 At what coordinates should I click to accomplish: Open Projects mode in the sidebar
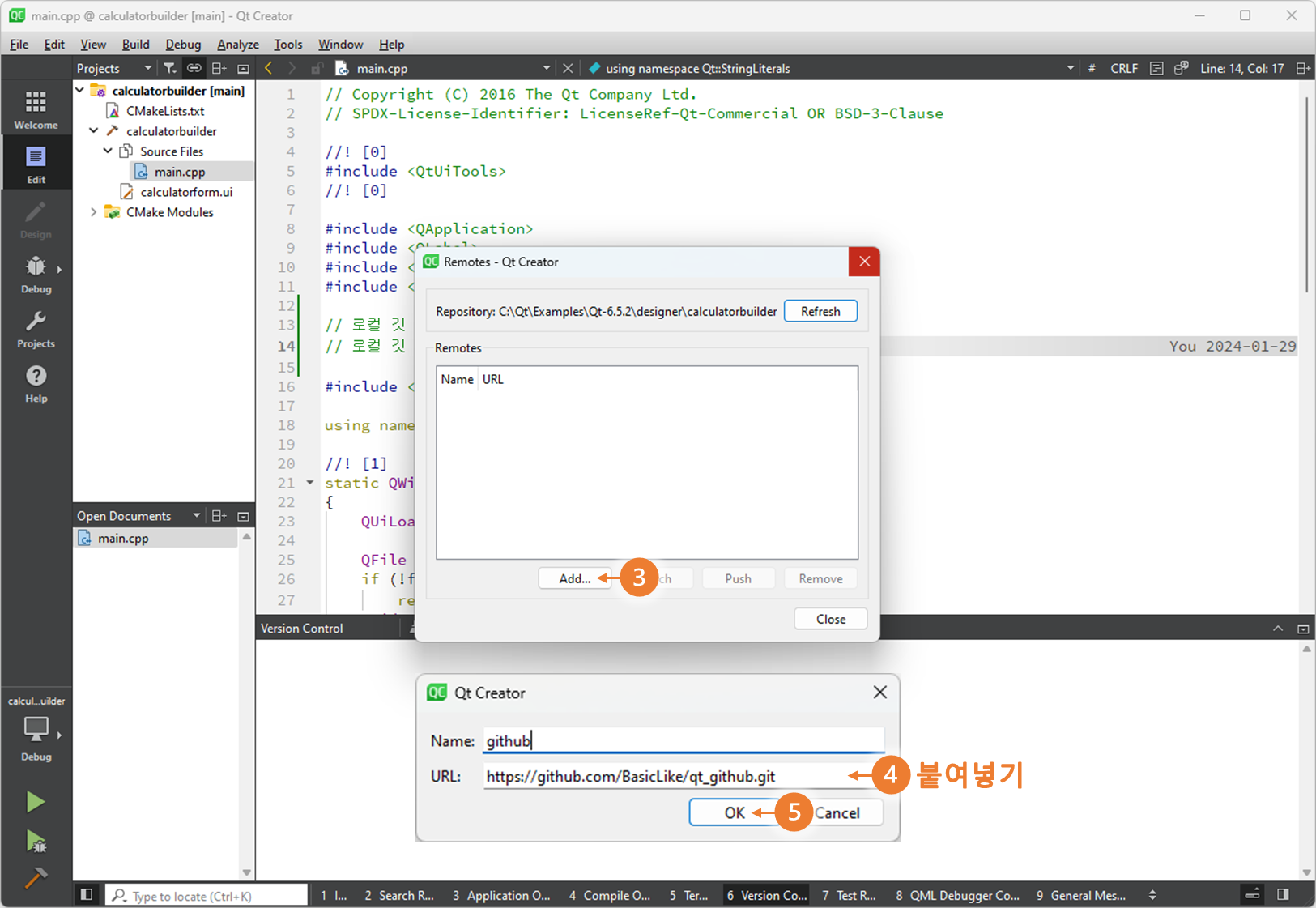(36, 329)
